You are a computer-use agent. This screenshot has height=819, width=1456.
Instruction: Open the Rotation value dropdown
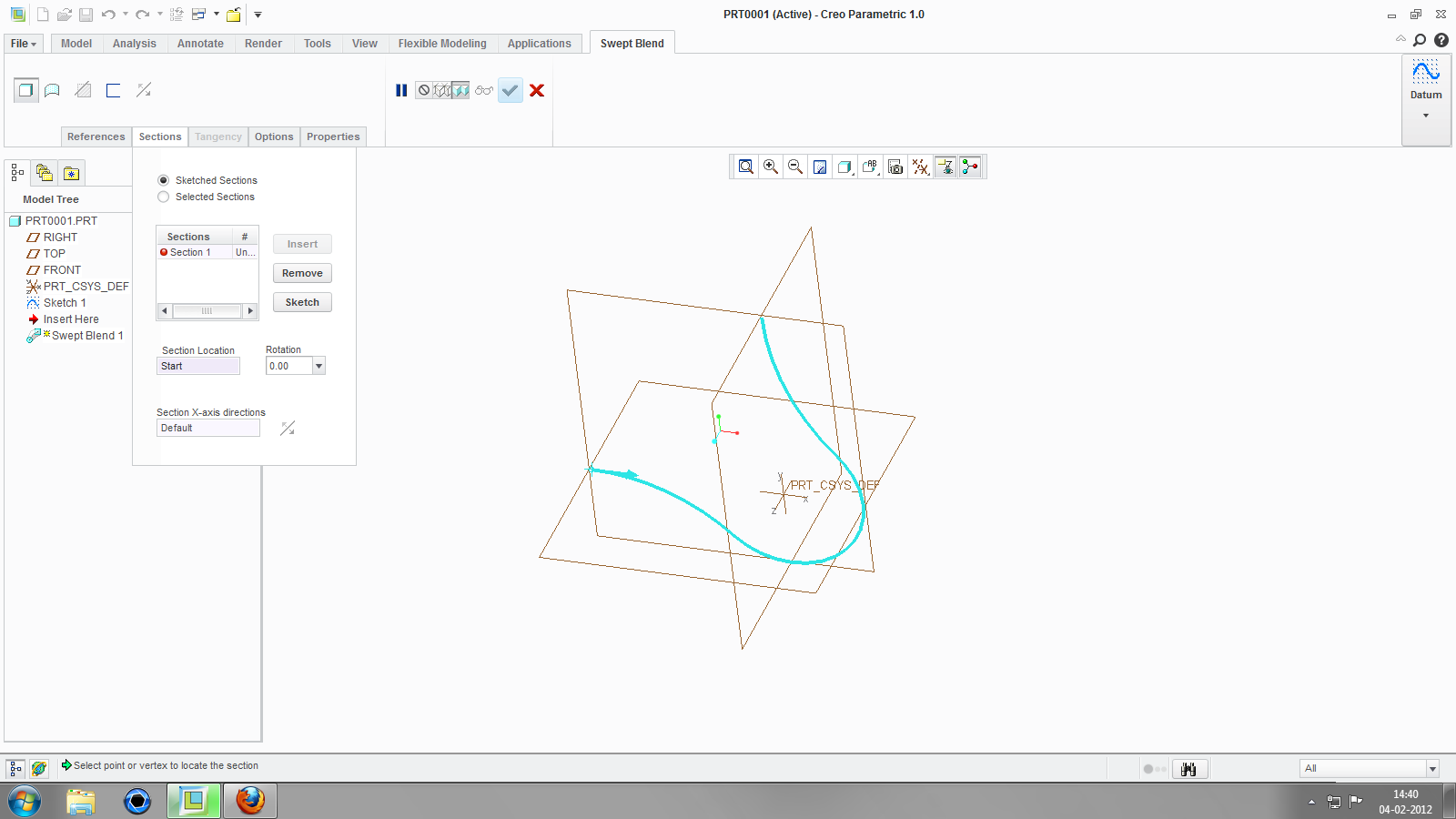[x=318, y=366]
